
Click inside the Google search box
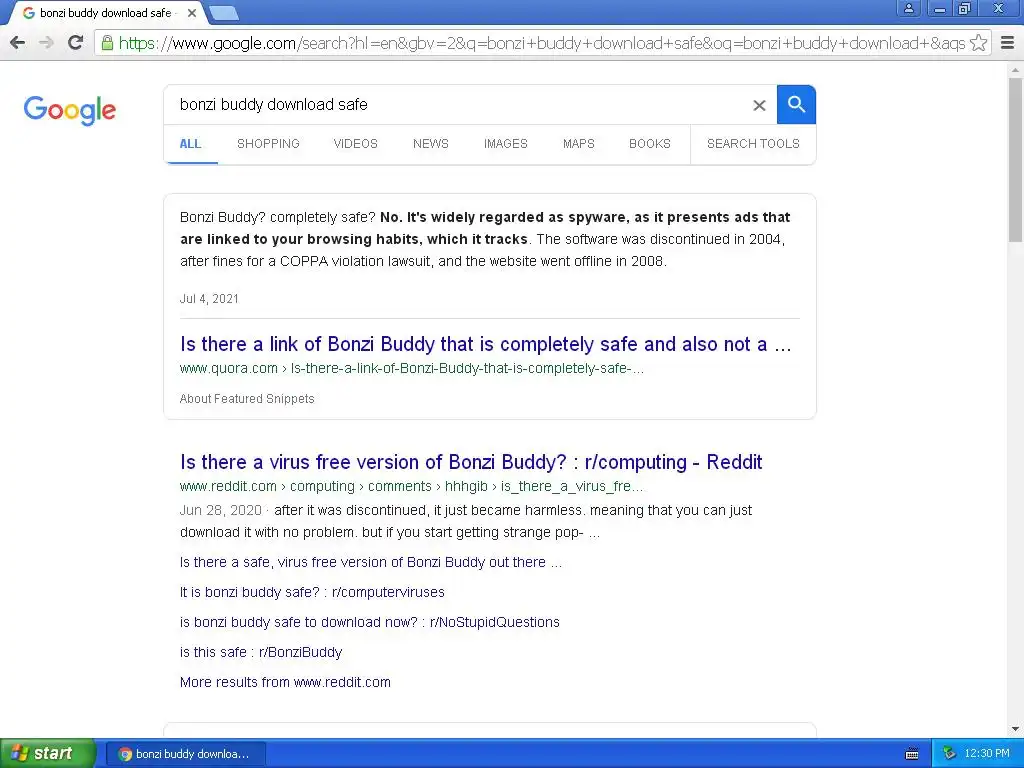tap(457, 104)
